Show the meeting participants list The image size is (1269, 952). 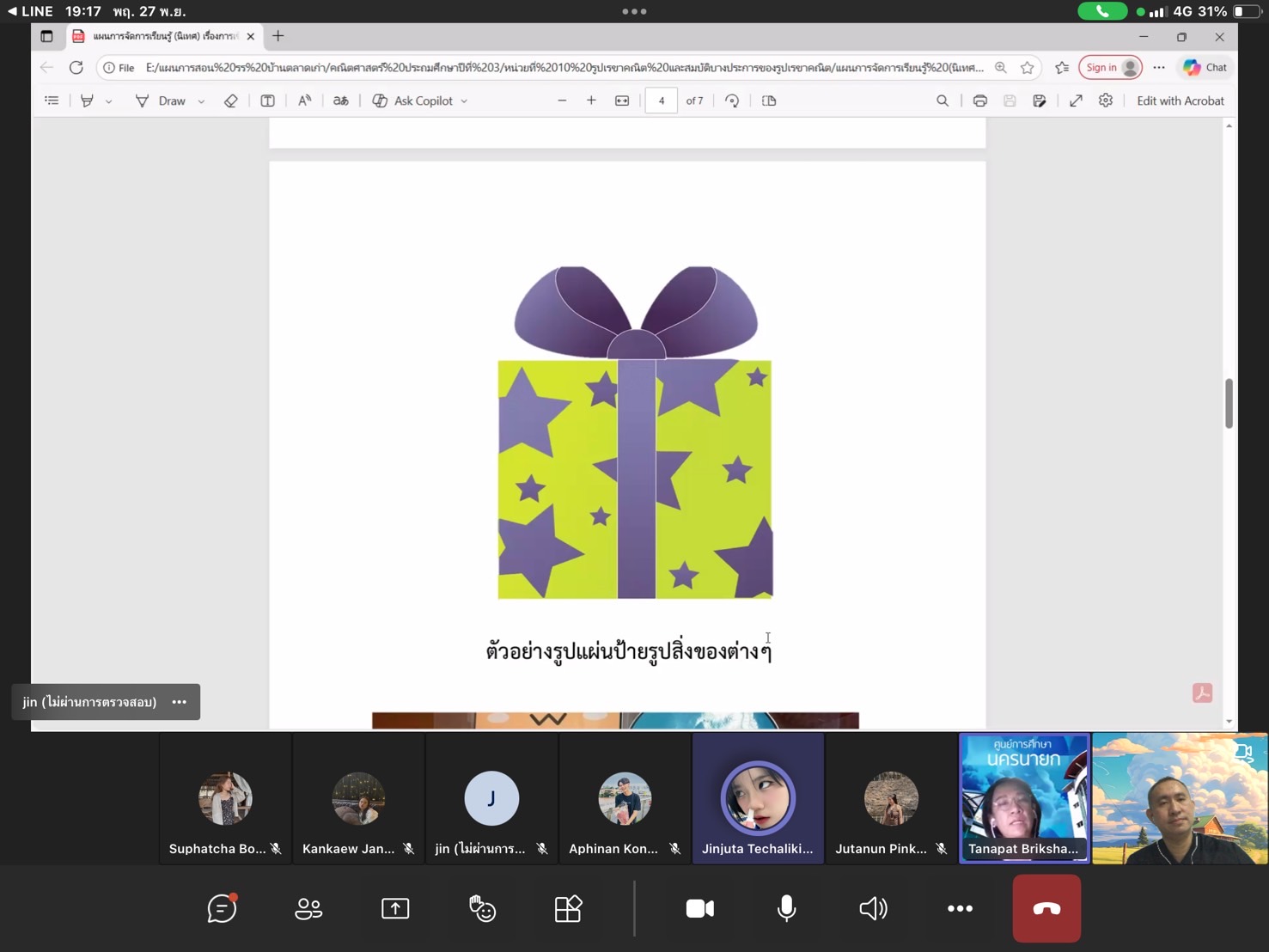(x=308, y=908)
